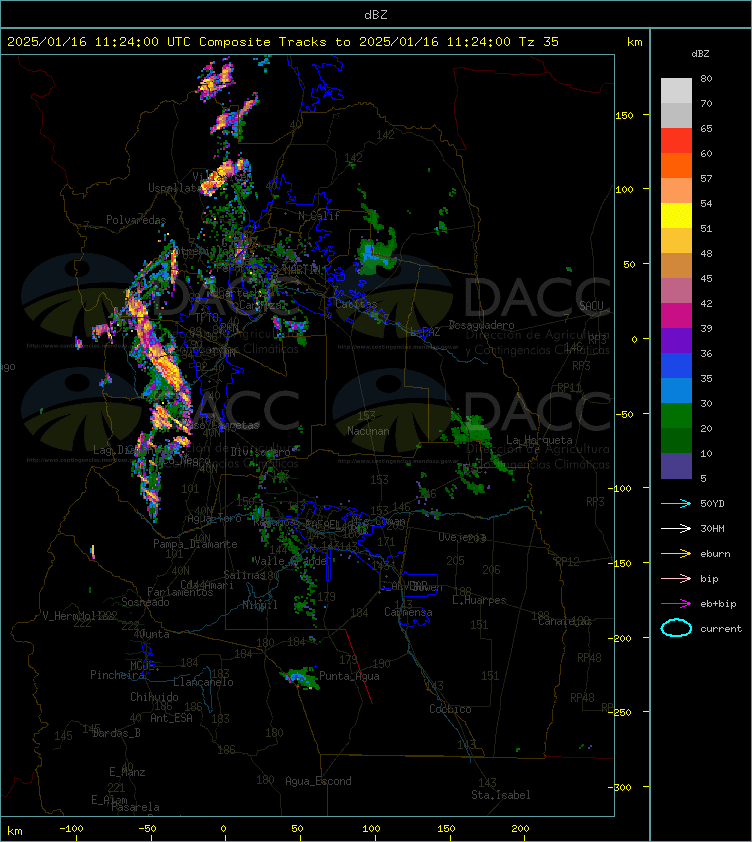The image size is (752, 842).
Task: Click the '-100' tick on the horizontal axis
Action: (x=71, y=829)
